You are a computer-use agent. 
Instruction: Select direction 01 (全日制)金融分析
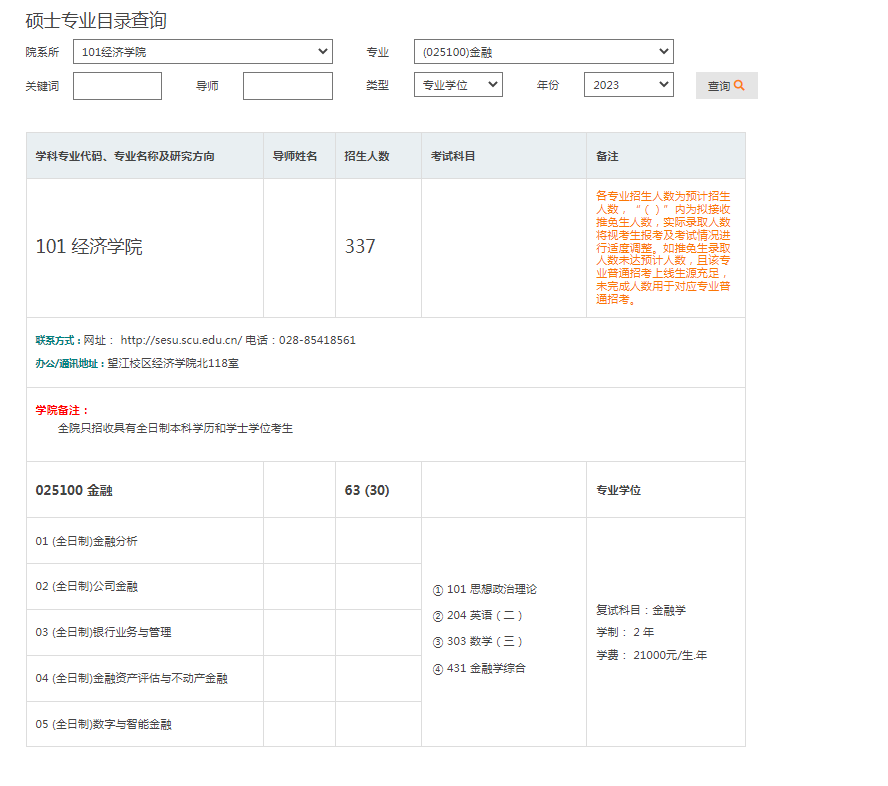pyautogui.click(x=87, y=541)
